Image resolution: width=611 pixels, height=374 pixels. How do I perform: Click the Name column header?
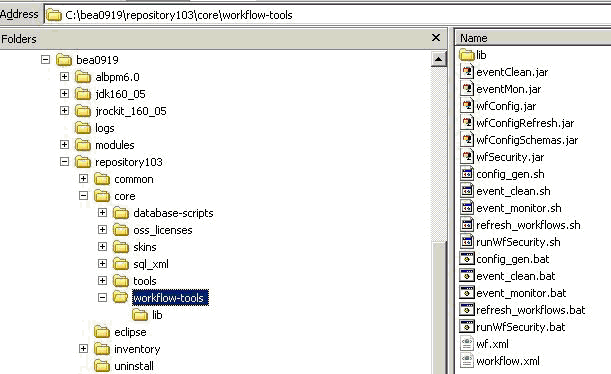(x=533, y=38)
